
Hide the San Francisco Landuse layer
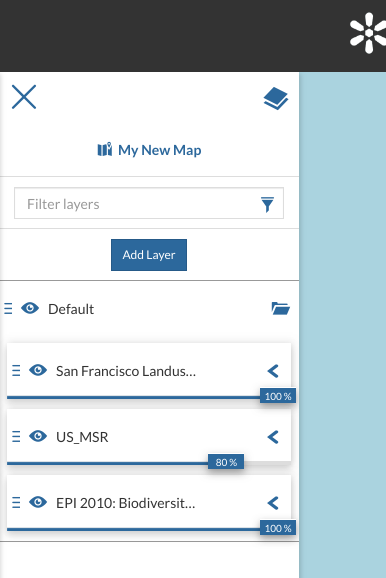click(38, 370)
